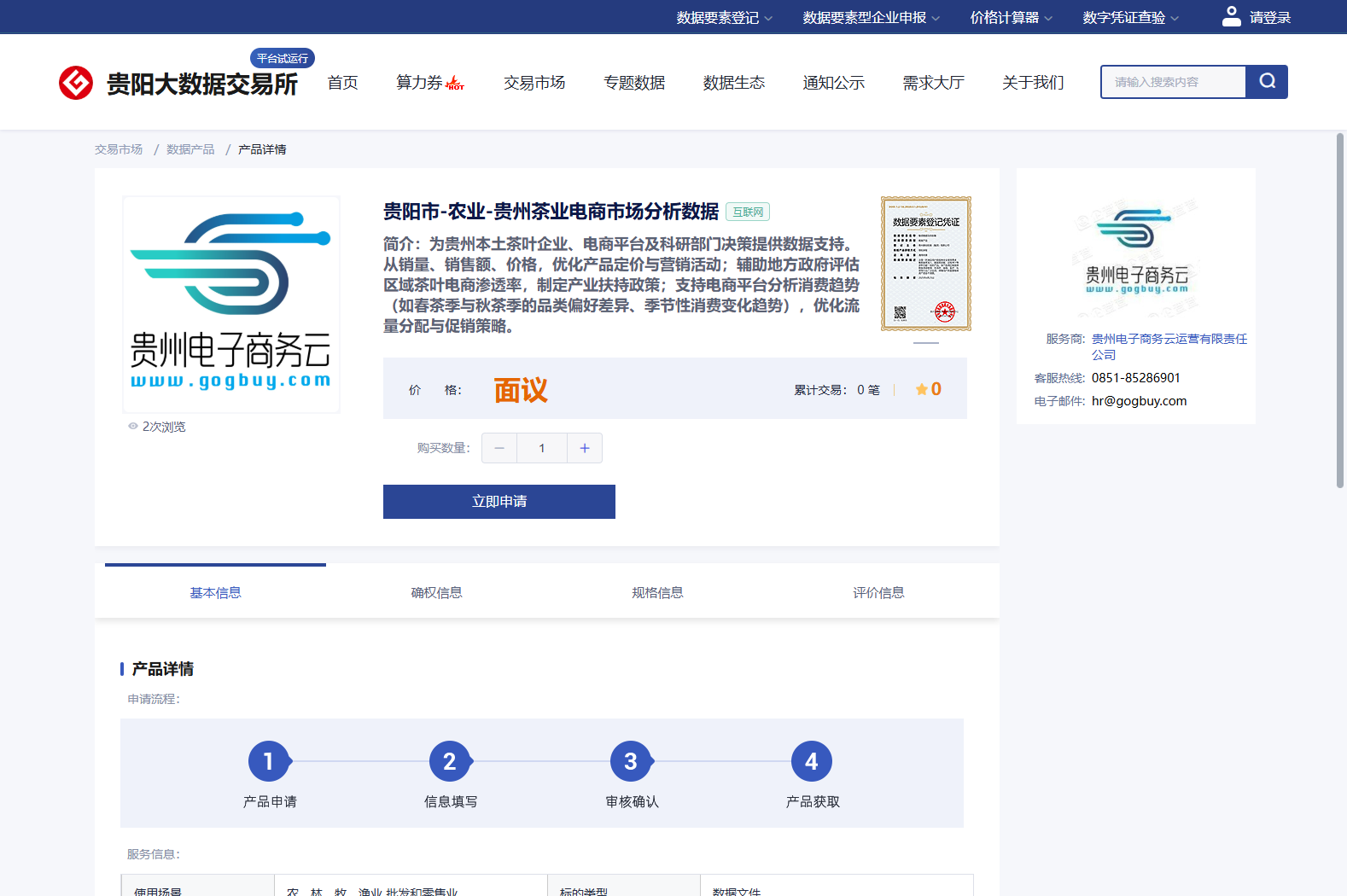Image resolution: width=1347 pixels, height=896 pixels.
Task: Click the search magnifier button
Action: point(1267,82)
